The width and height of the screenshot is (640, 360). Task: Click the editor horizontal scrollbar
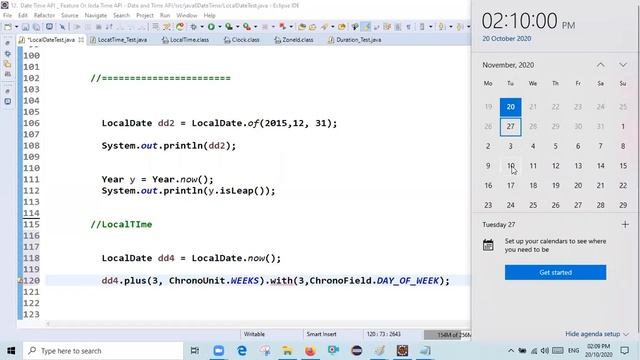(257, 324)
